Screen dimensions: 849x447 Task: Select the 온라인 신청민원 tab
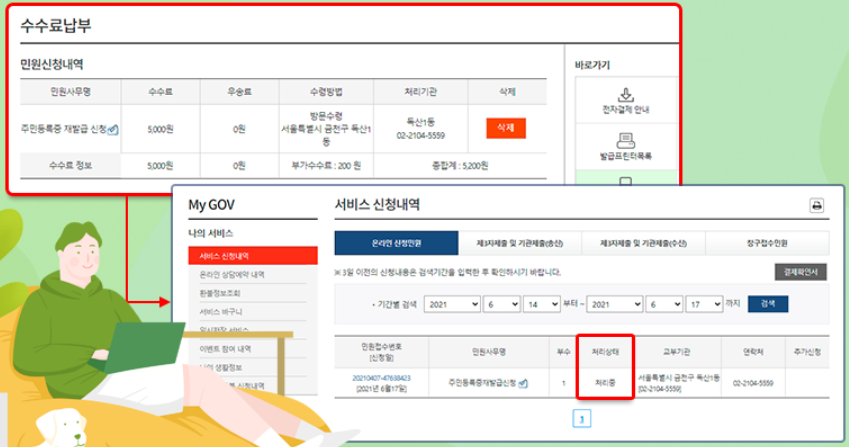click(396, 243)
